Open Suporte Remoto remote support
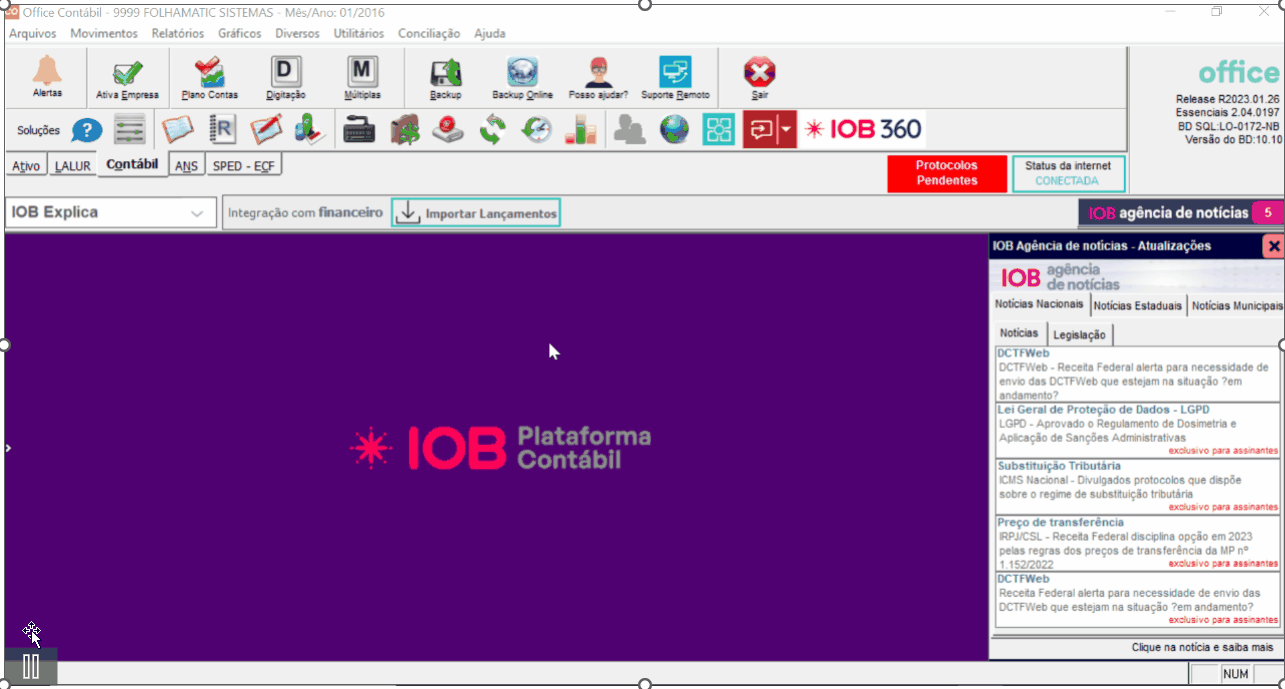Viewport: 1285px width, 689px height. (675, 76)
